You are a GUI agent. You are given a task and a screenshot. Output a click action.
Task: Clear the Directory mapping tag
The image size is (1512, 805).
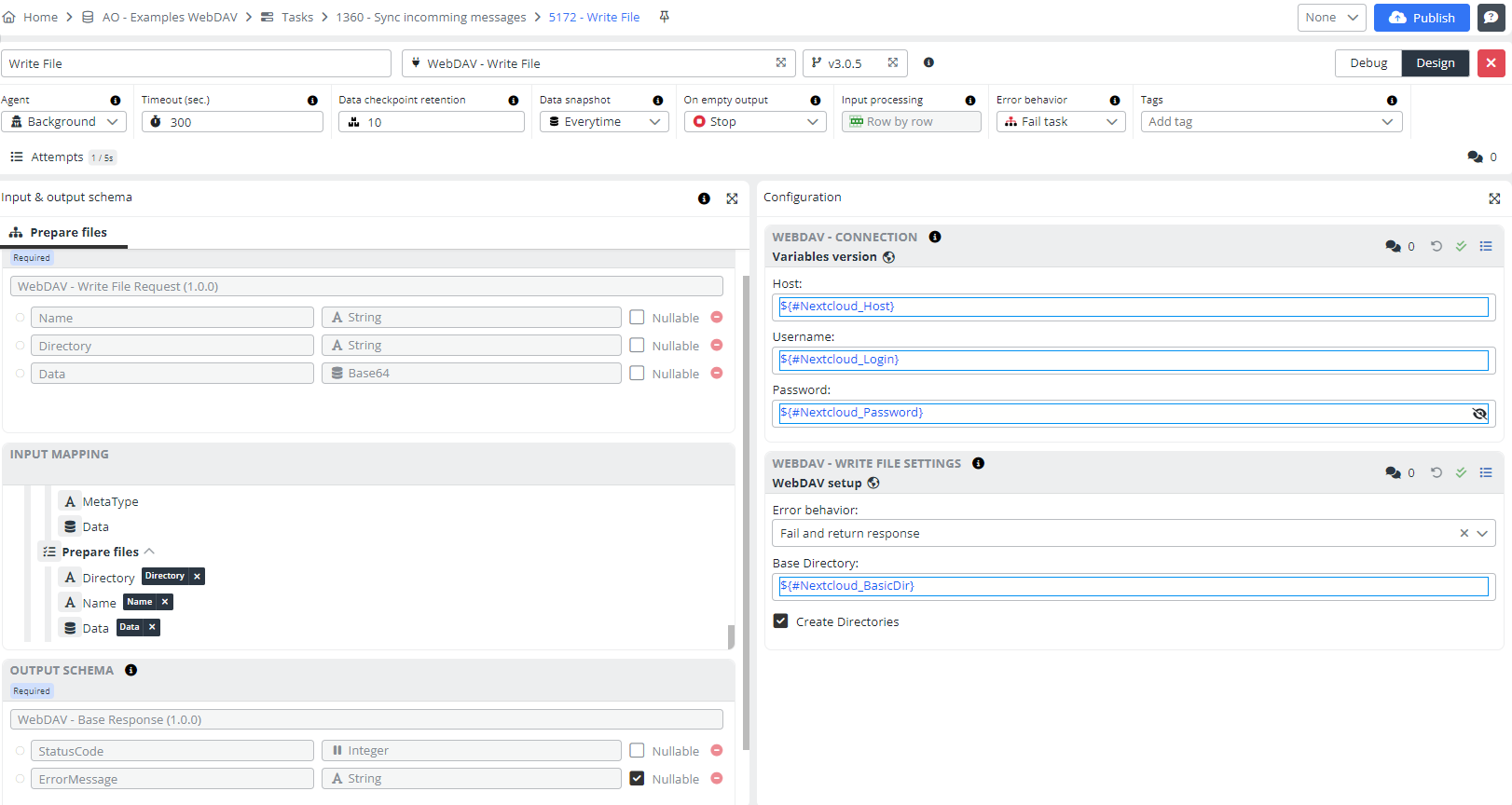pos(197,577)
